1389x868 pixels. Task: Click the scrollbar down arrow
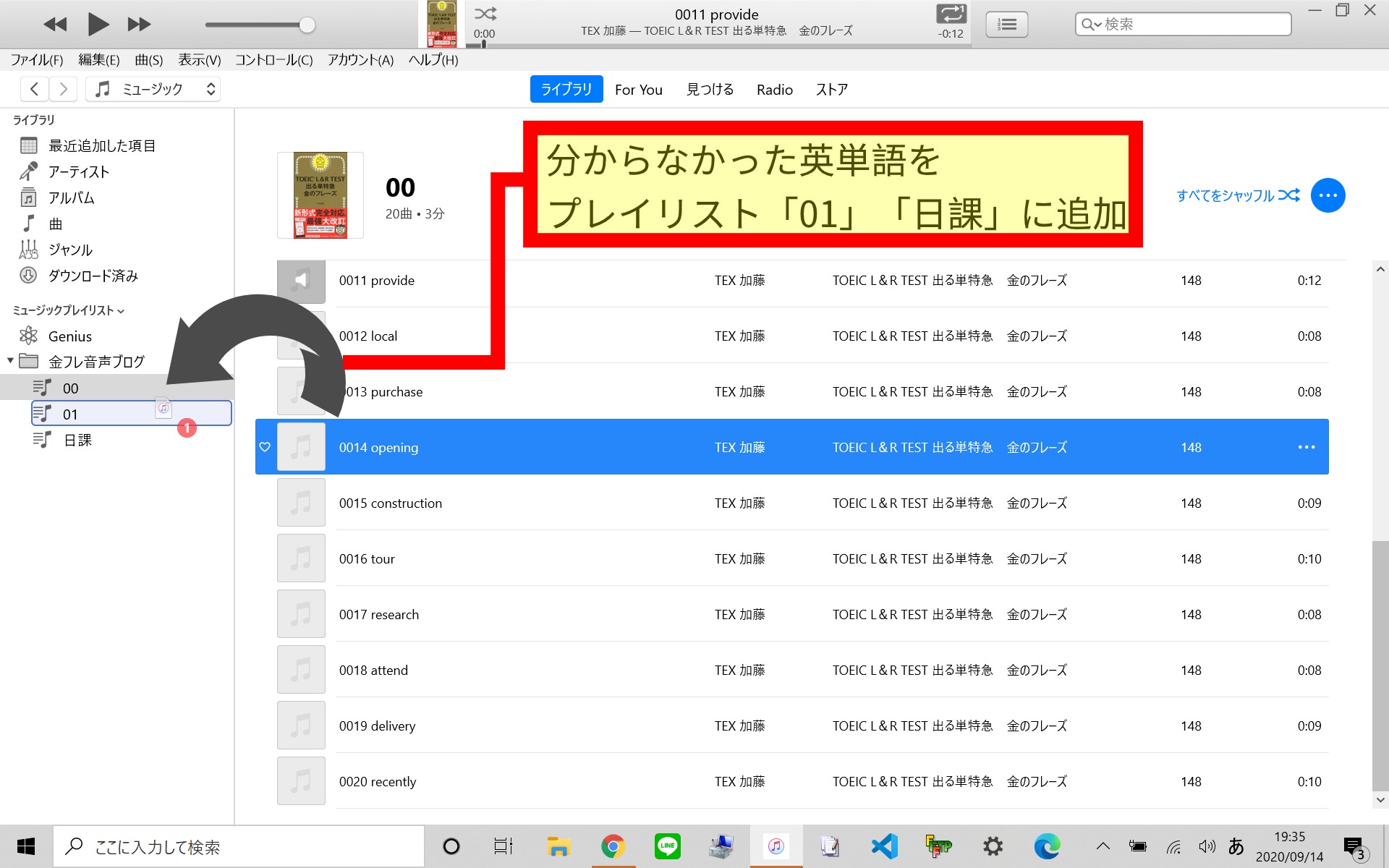coord(1380,800)
